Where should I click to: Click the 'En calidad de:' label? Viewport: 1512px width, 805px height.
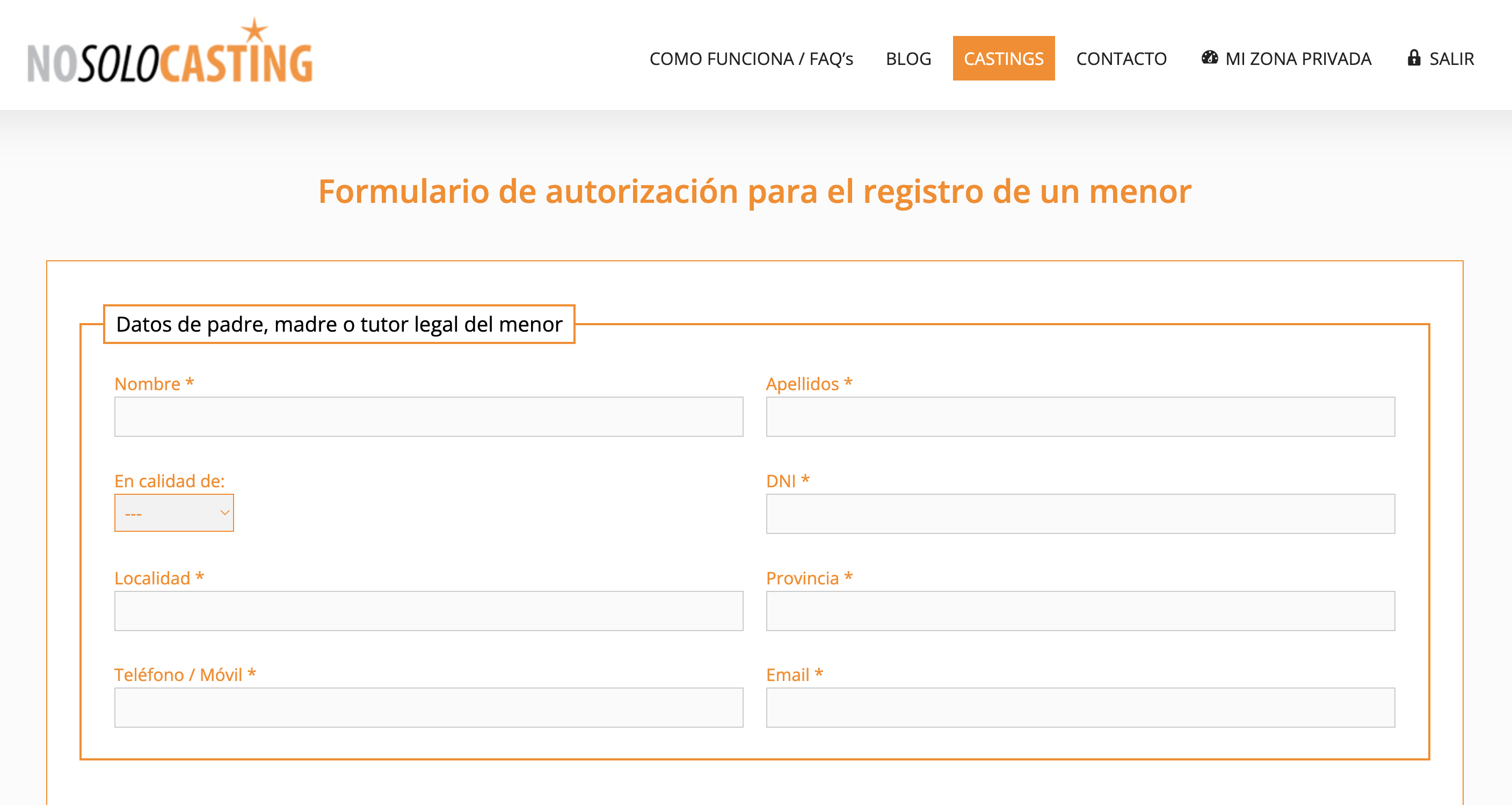tap(169, 481)
